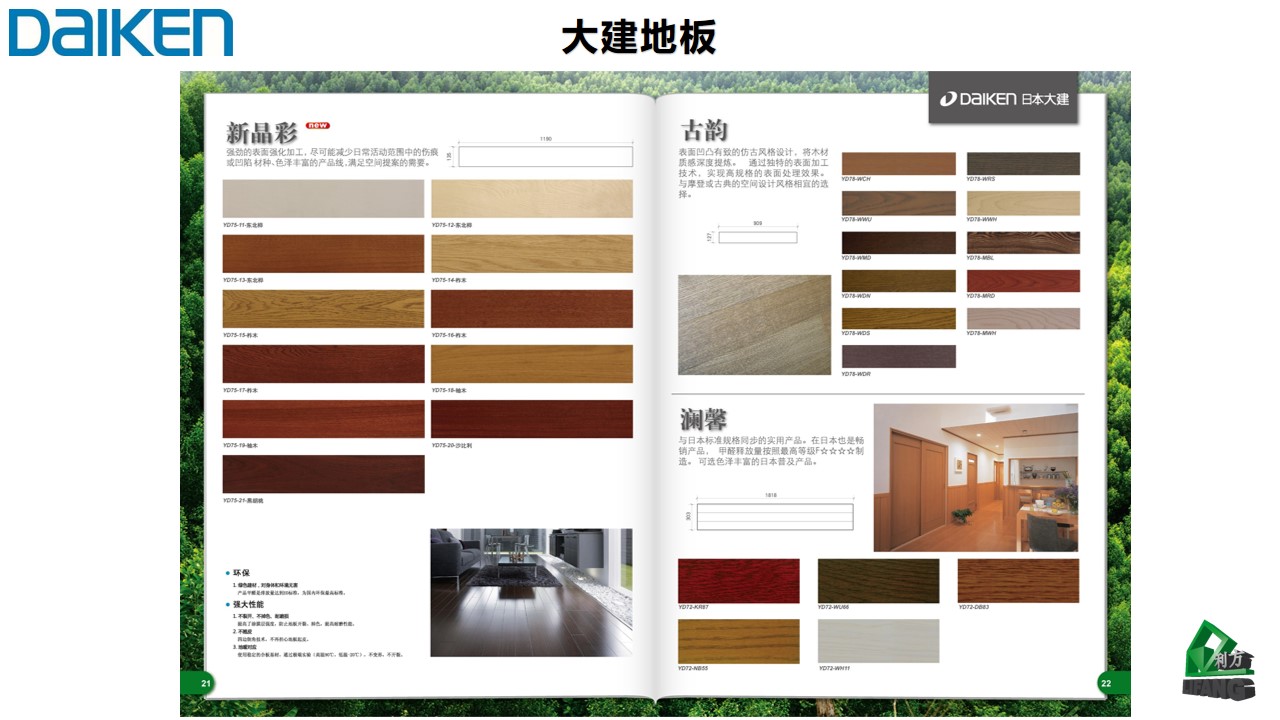
Task: Click the 1818 board dimension diagram
Action: click(768, 513)
